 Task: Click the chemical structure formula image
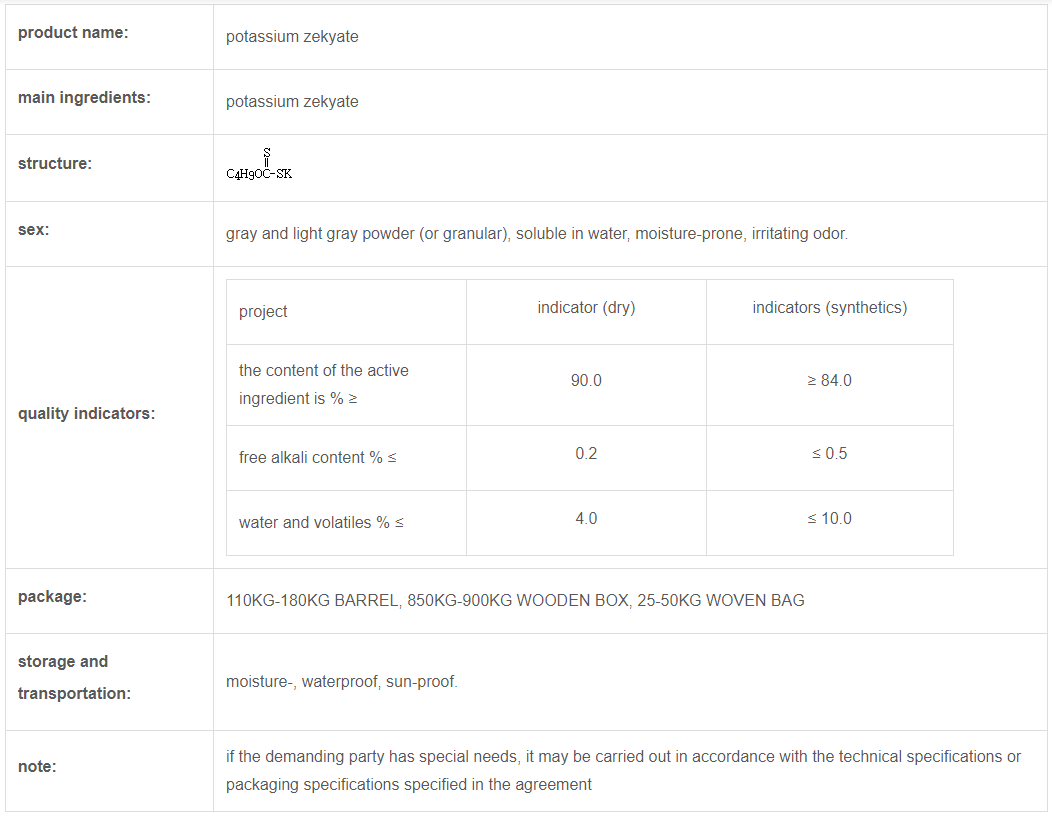[x=259, y=166]
